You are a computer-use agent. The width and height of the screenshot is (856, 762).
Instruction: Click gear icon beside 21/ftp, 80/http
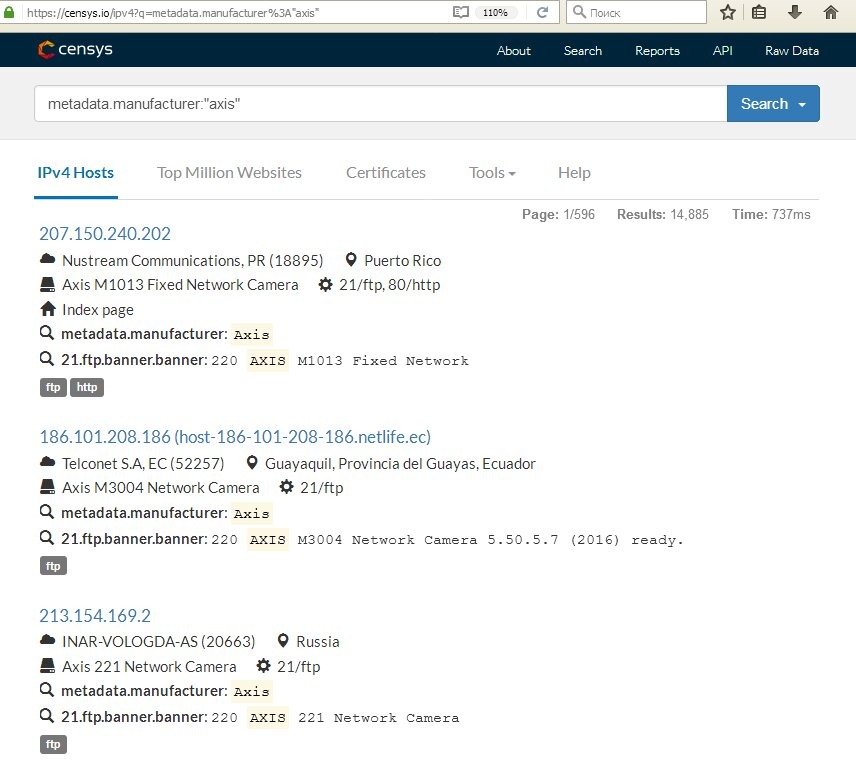tap(325, 284)
